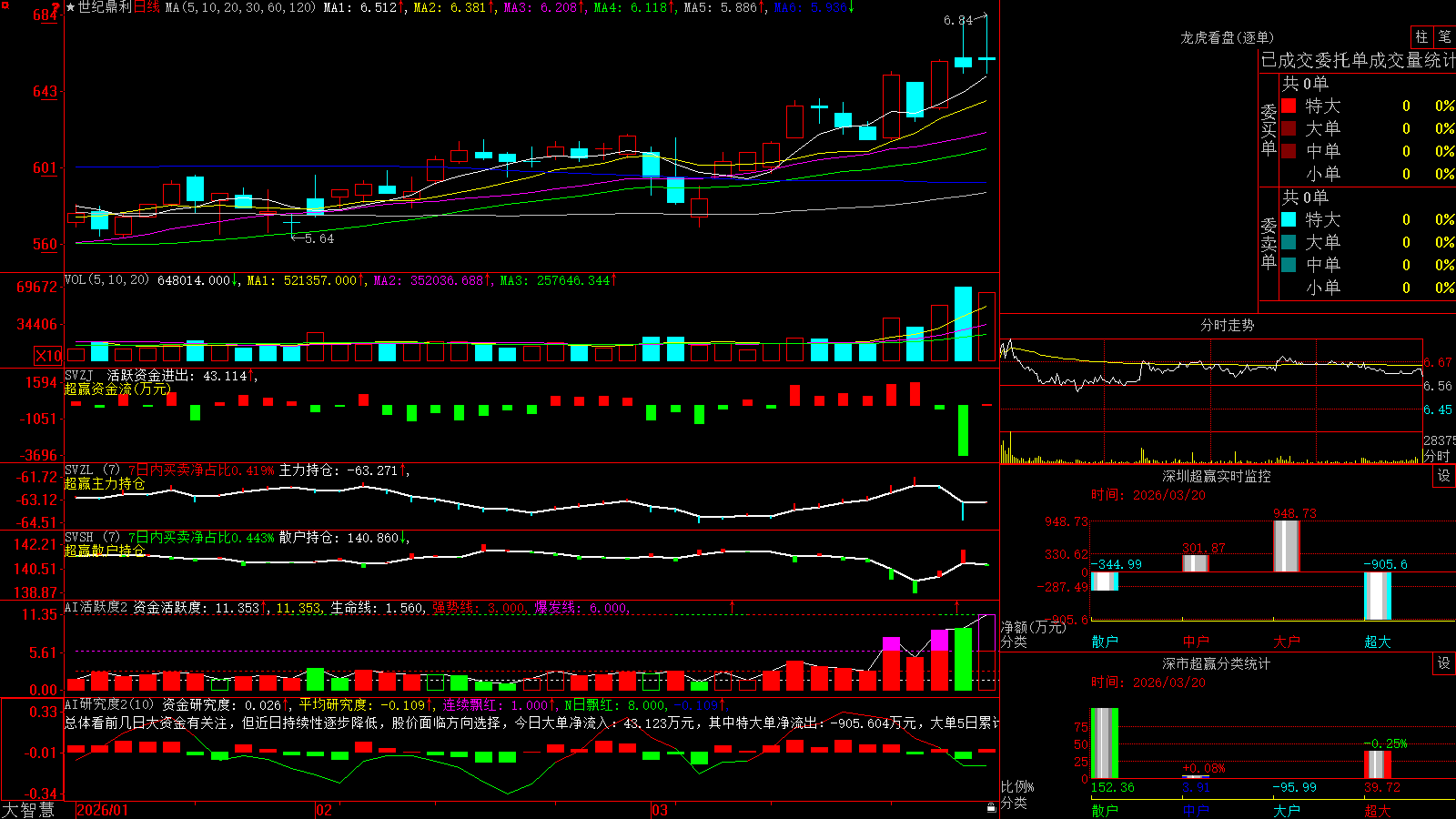
Task: Click the red 特大 buy order swatch
Action: coord(1289,106)
